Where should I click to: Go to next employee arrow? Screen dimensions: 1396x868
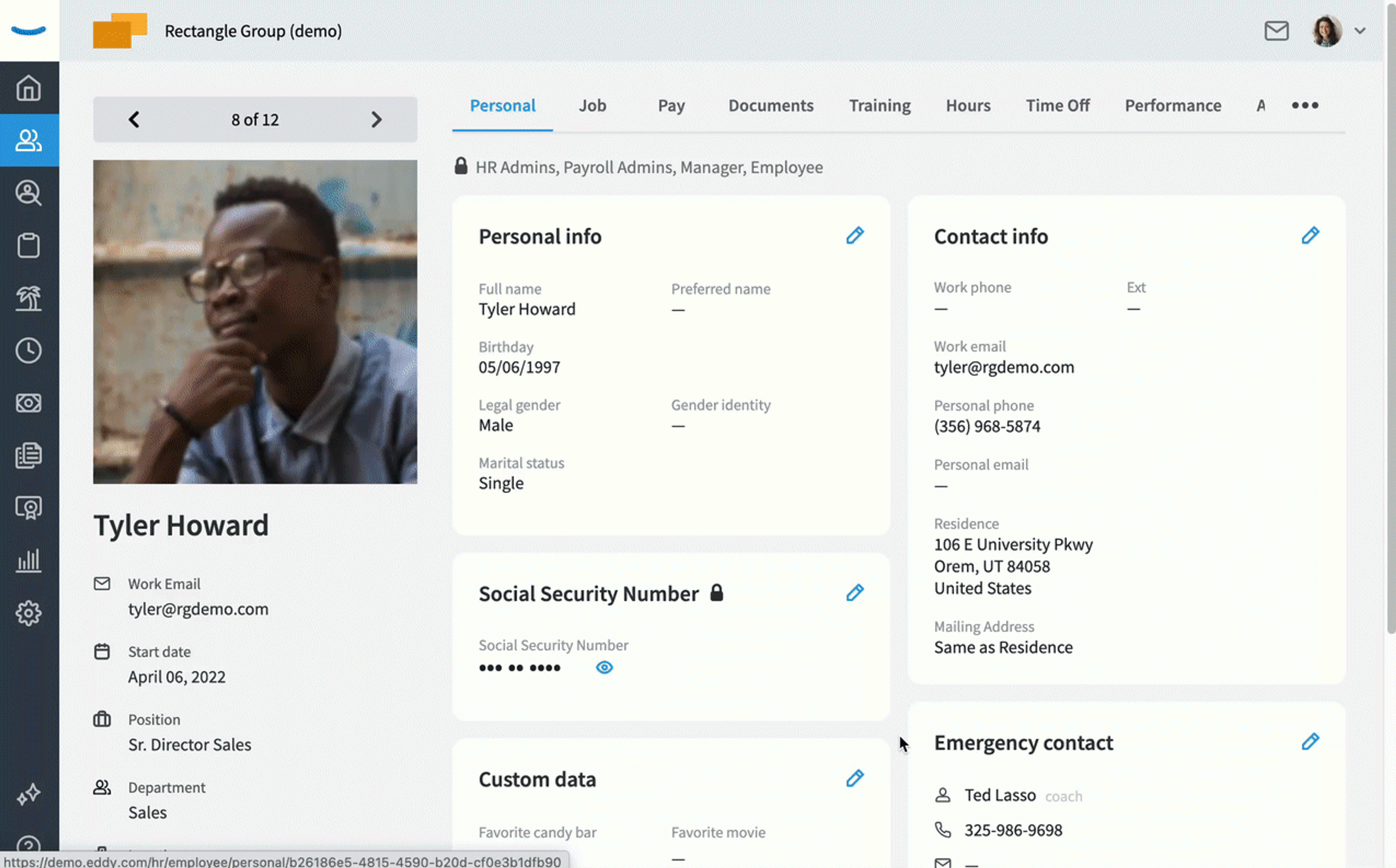tap(377, 120)
